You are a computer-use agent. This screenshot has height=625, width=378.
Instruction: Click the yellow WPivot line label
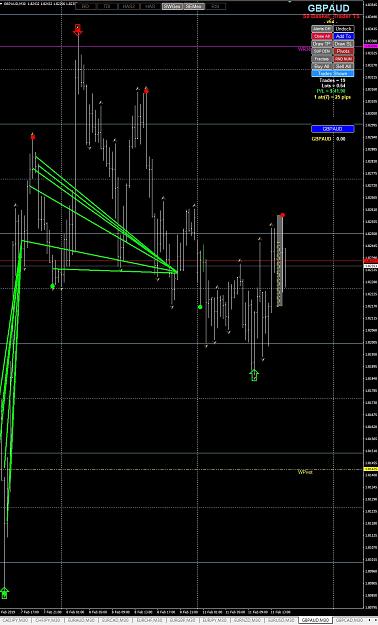(x=305, y=472)
